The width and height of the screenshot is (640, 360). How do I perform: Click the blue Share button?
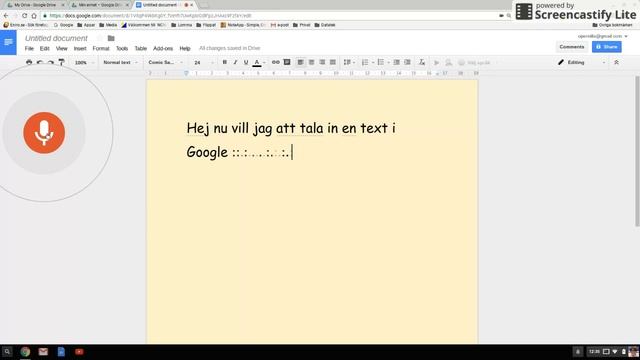click(607, 47)
